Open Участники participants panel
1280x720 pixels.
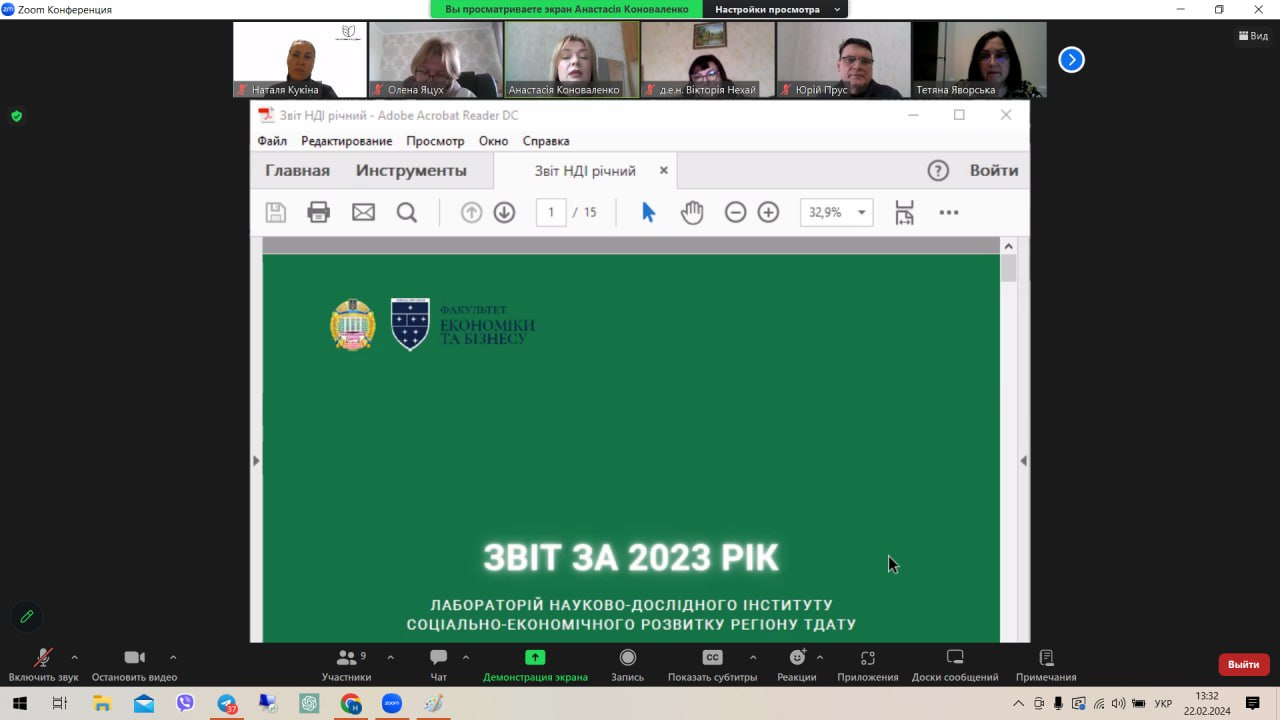[x=347, y=664]
